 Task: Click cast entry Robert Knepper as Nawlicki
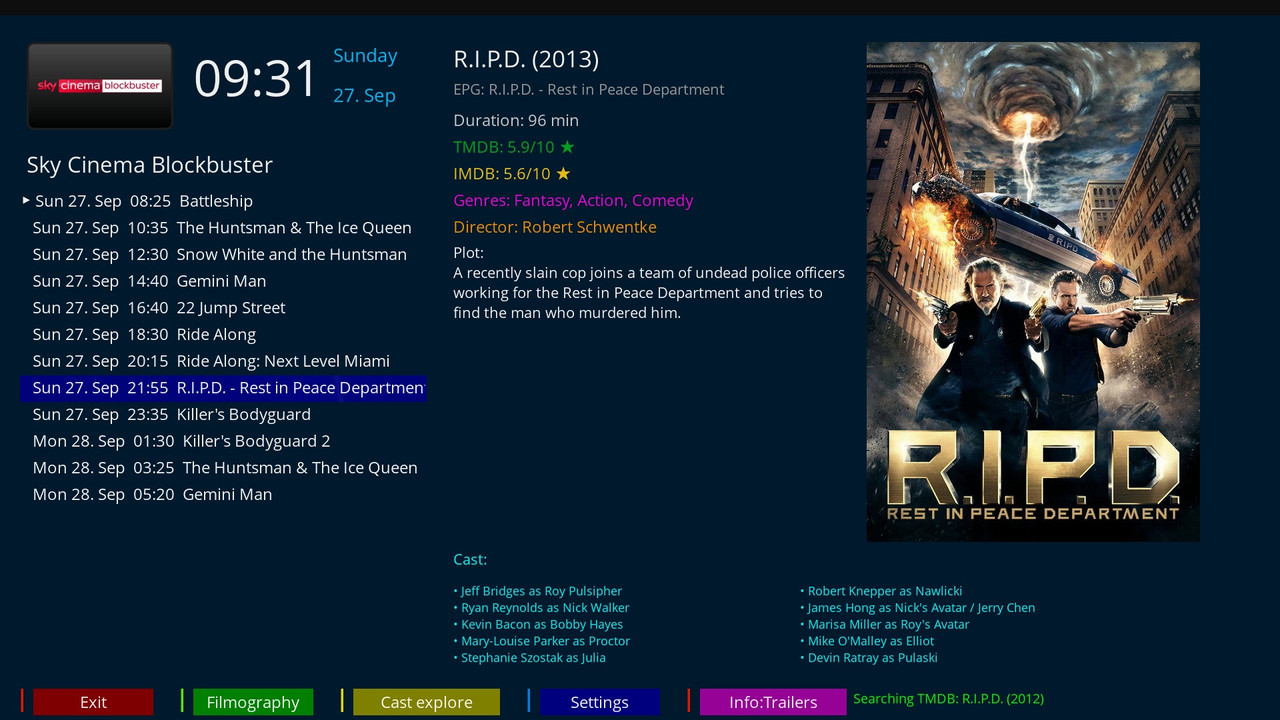881,591
